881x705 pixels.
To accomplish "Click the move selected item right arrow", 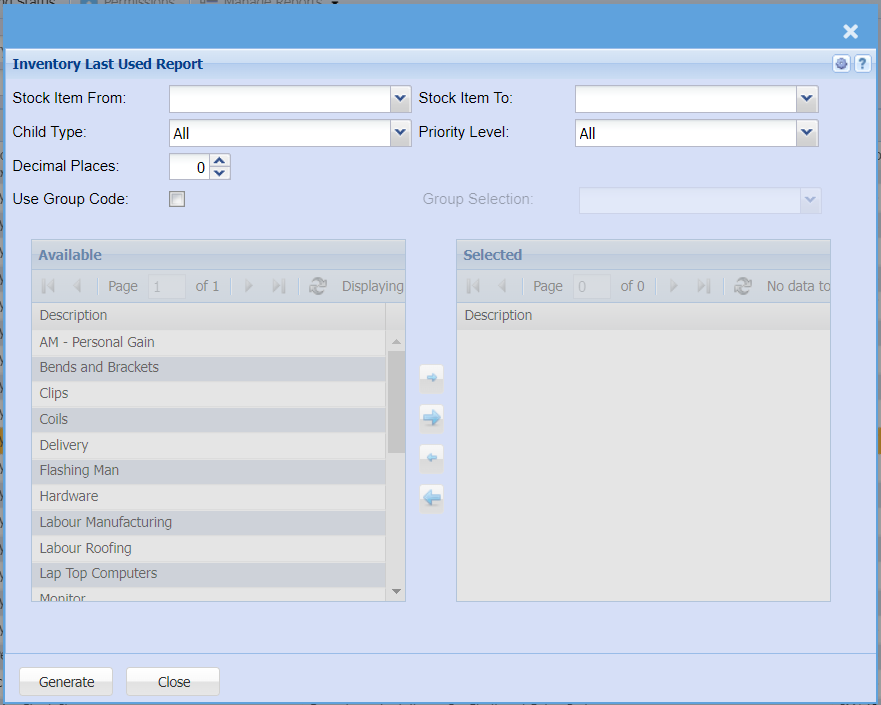I will pyautogui.click(x=431, y=378).
